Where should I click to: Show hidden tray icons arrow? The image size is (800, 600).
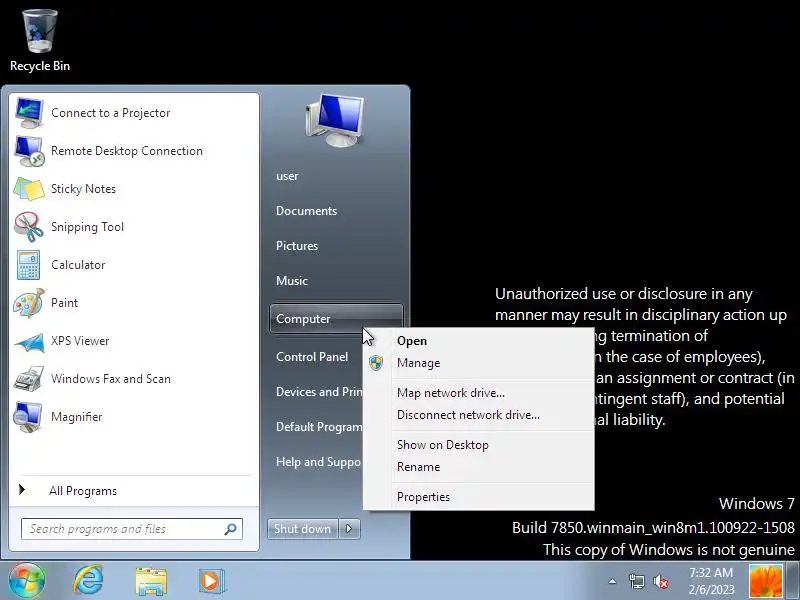point(612,581)
